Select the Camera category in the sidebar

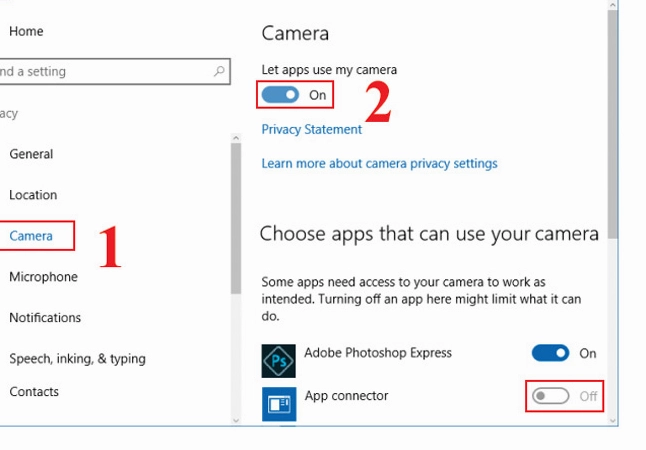[30, 236]
